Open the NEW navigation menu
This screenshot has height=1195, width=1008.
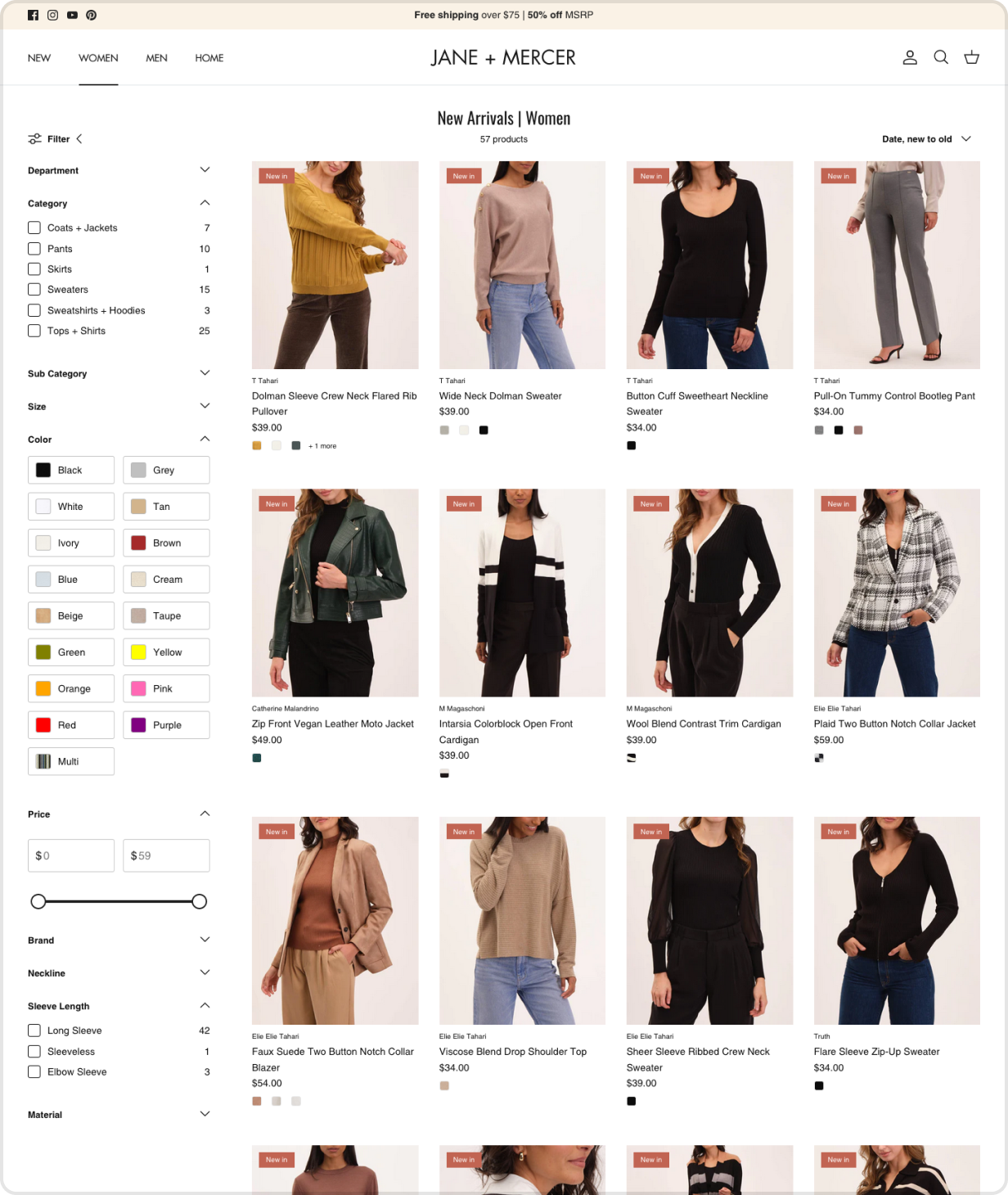(x=39, y=58)
